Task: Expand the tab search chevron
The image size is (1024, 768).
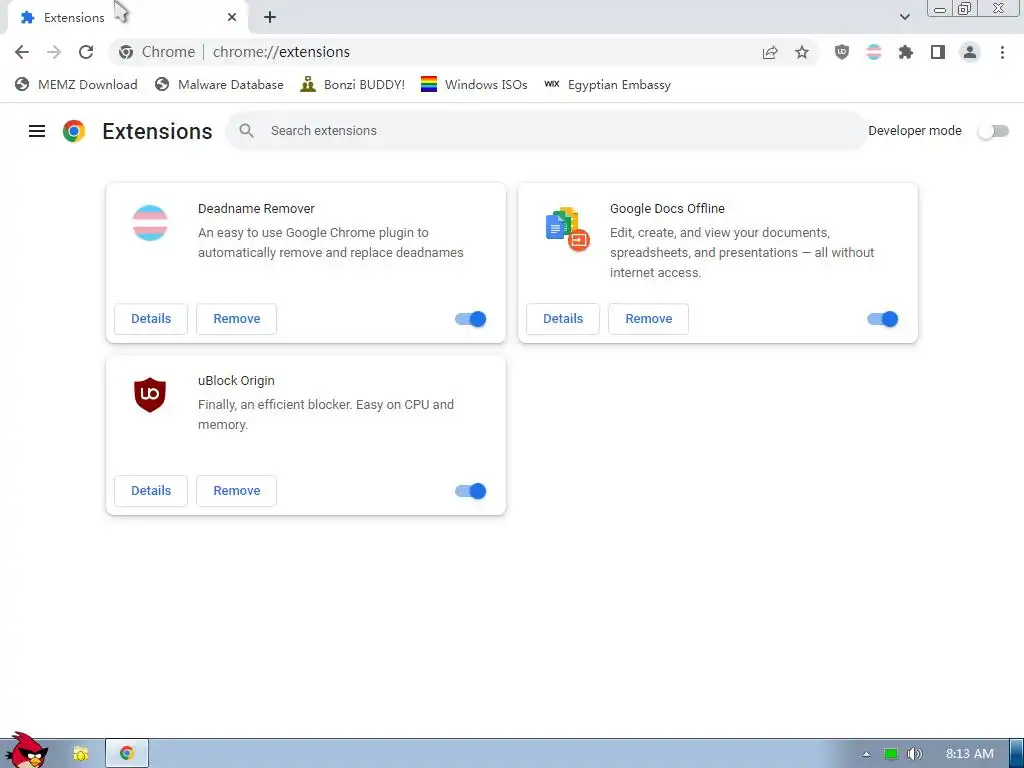Action: coord(904,17)
